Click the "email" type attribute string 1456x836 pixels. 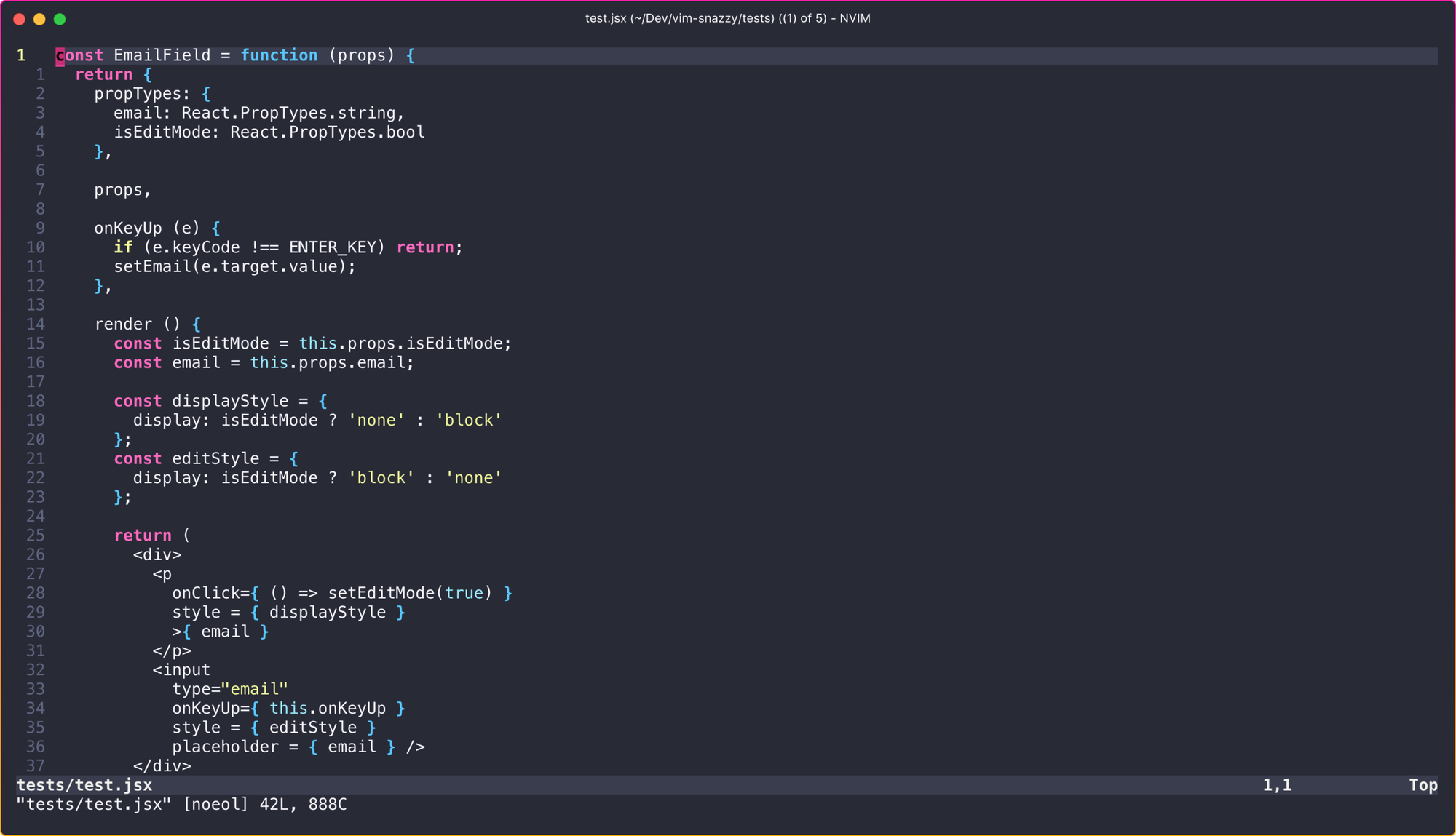tap(254, 689)
